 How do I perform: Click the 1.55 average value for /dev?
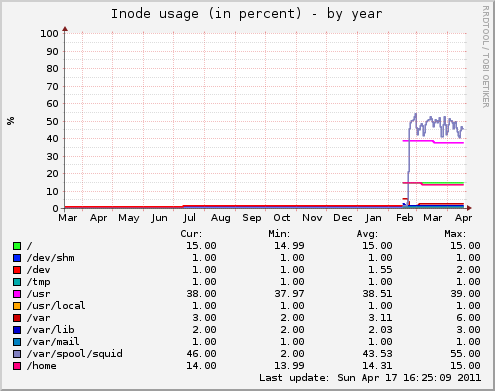point(380,270)
